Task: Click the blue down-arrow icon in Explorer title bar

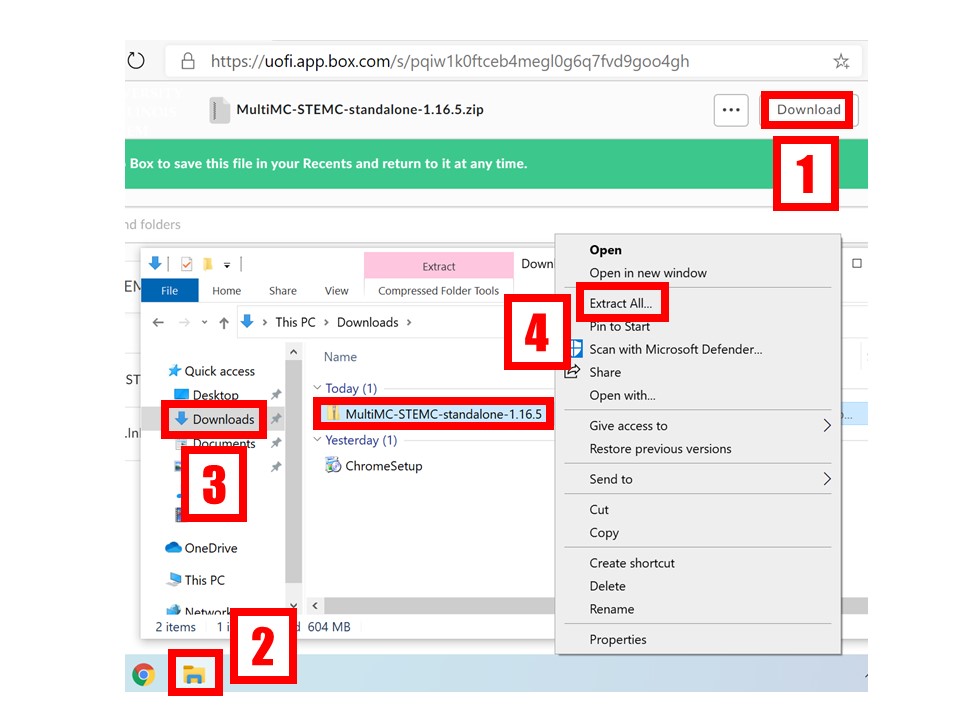Action: pyautogui.click(x=155, y=263)
